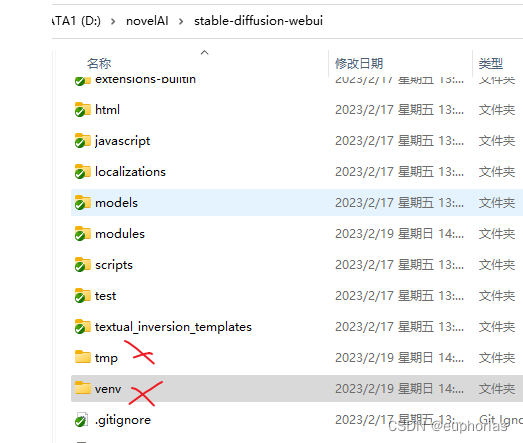
Task: Click the .gitignore file icon
Action: (82, 420)
